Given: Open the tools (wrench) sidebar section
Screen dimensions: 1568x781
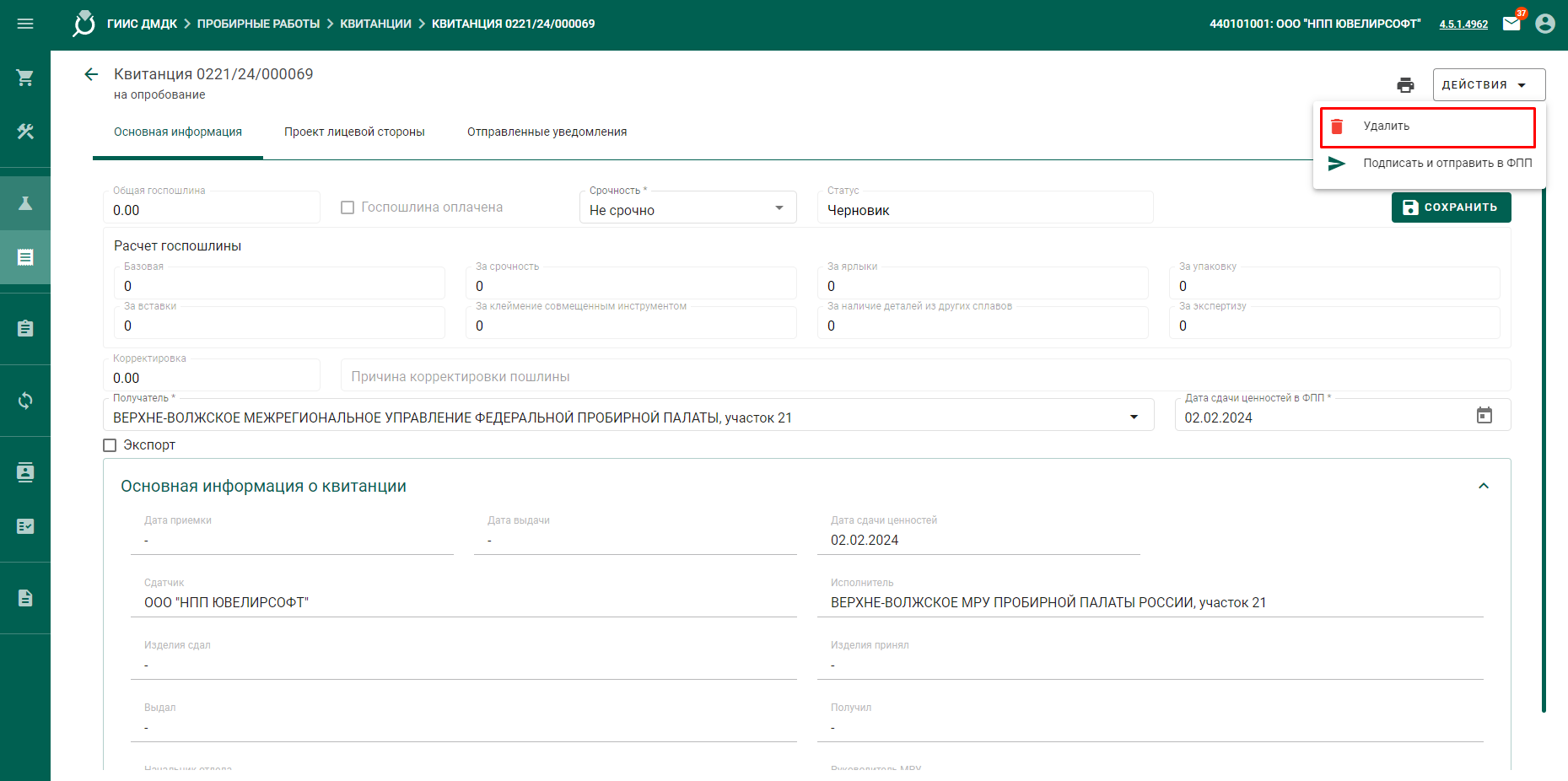Looking at the screenshot, I should click(x=25, y=132).
